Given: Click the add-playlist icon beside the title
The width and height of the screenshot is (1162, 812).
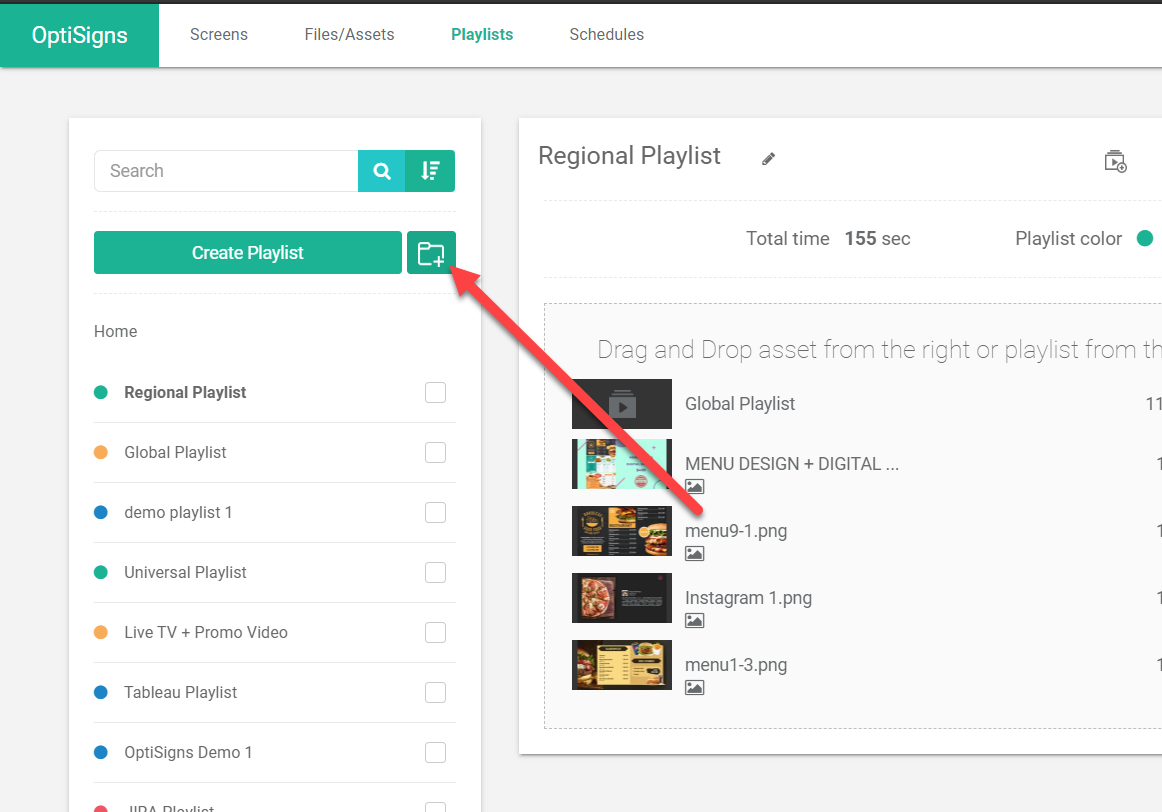Looking at the screenshot, I should (x=1115, y=161).
